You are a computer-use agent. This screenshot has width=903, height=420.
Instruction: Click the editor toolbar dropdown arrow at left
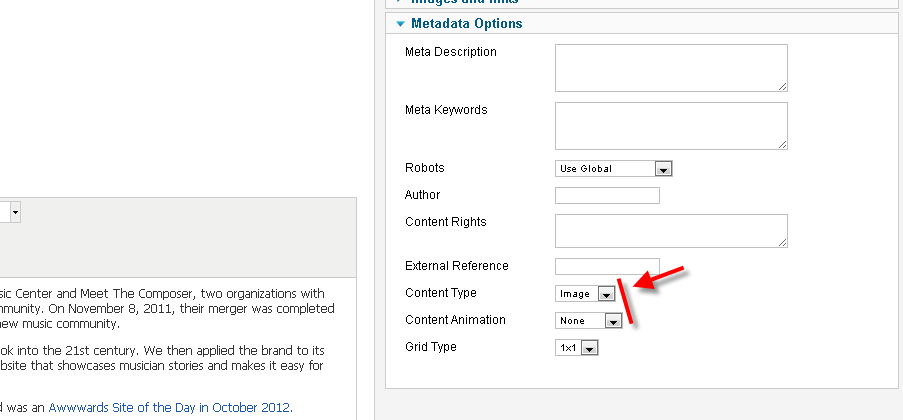pyautogui.click(x=16, y=212)
